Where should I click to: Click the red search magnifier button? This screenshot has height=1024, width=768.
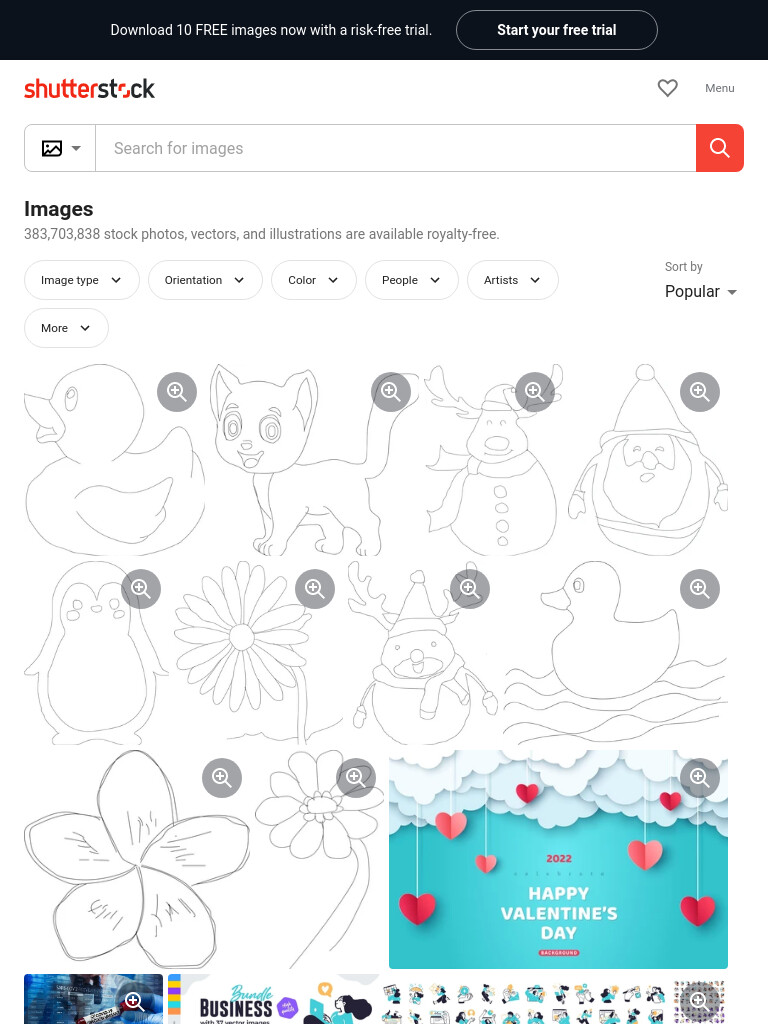(719, 148)
